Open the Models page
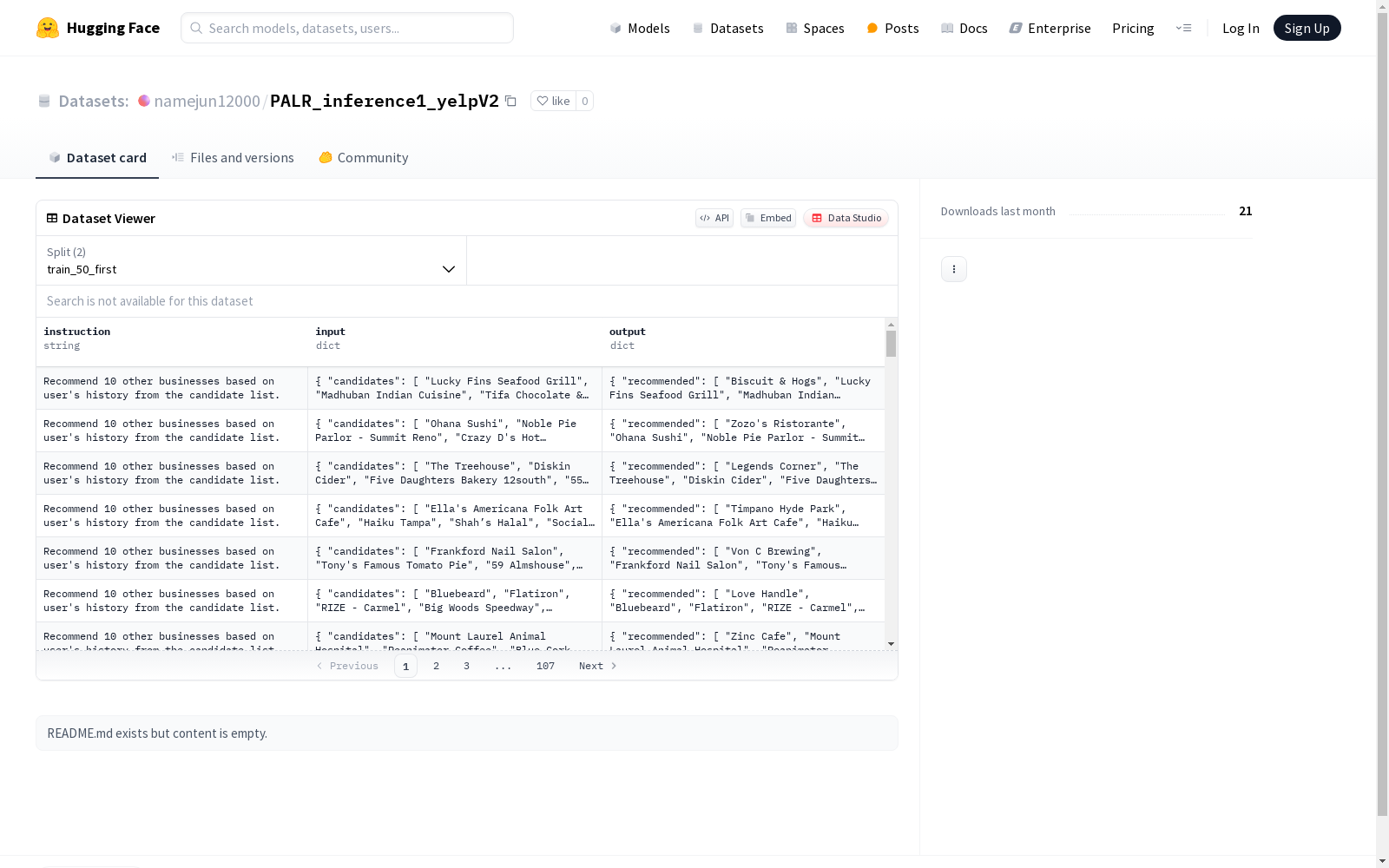The height and width of the screenshot is (868, 1389). (x=640, y=28)
